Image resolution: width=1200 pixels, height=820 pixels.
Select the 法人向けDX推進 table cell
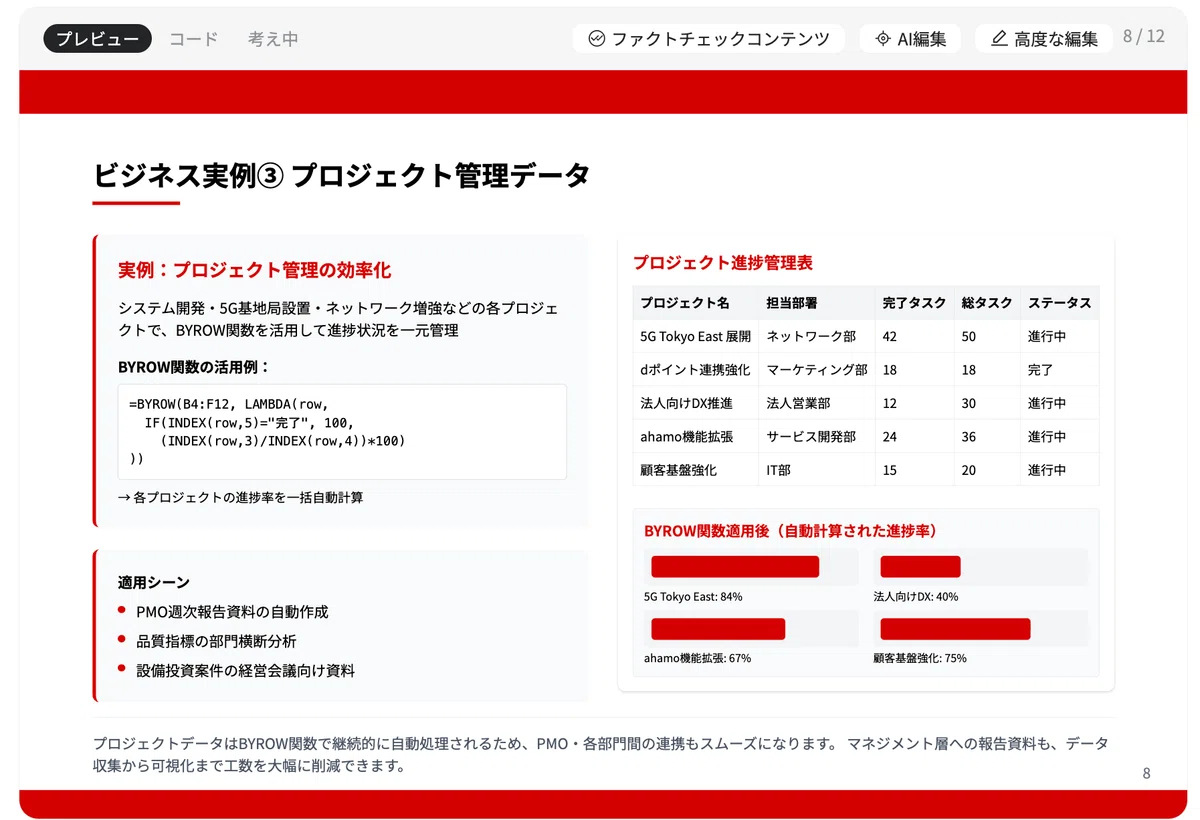(x=695, y=403)
